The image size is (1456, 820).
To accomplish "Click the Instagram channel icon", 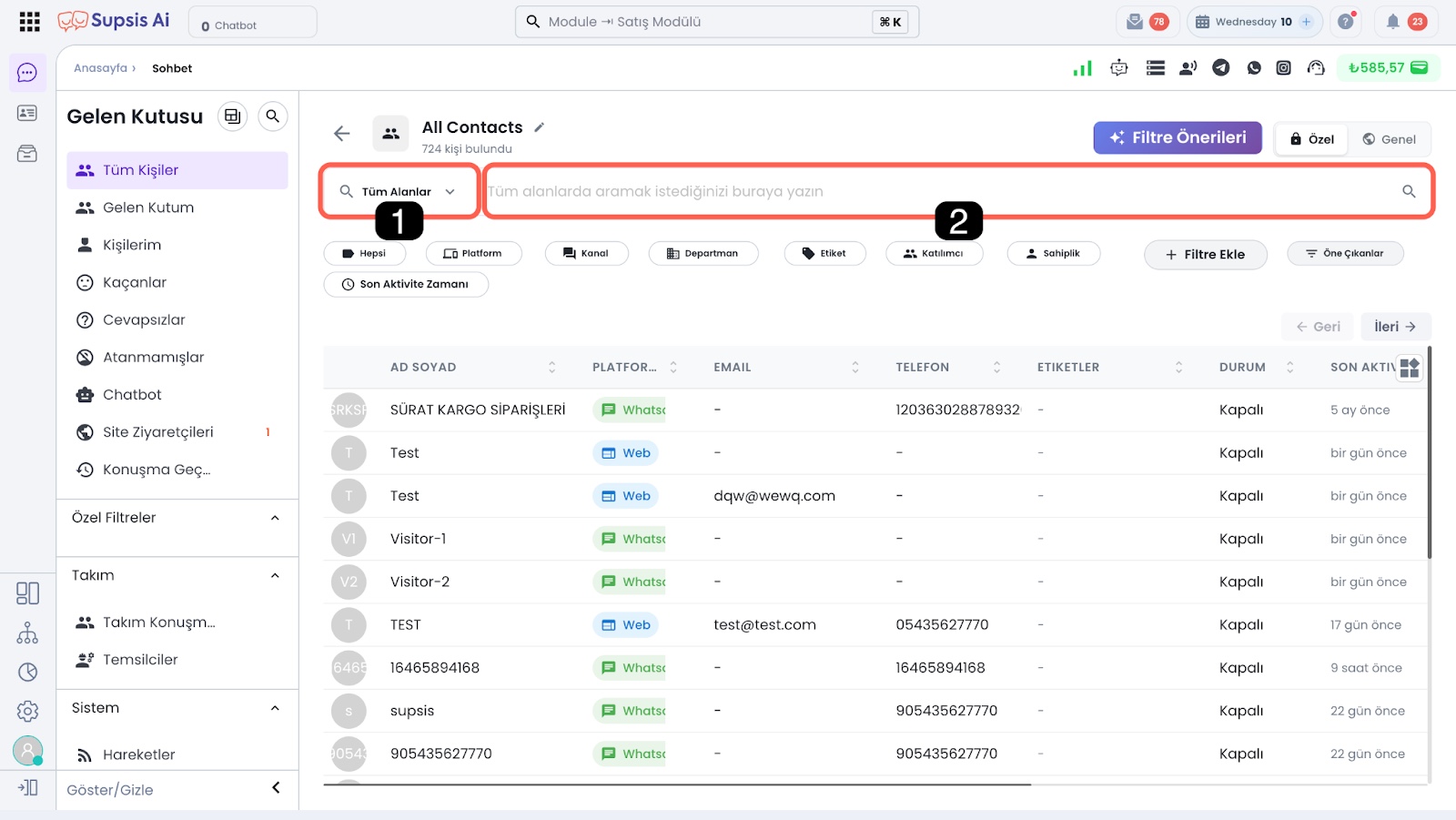I will click(1283, 67).
